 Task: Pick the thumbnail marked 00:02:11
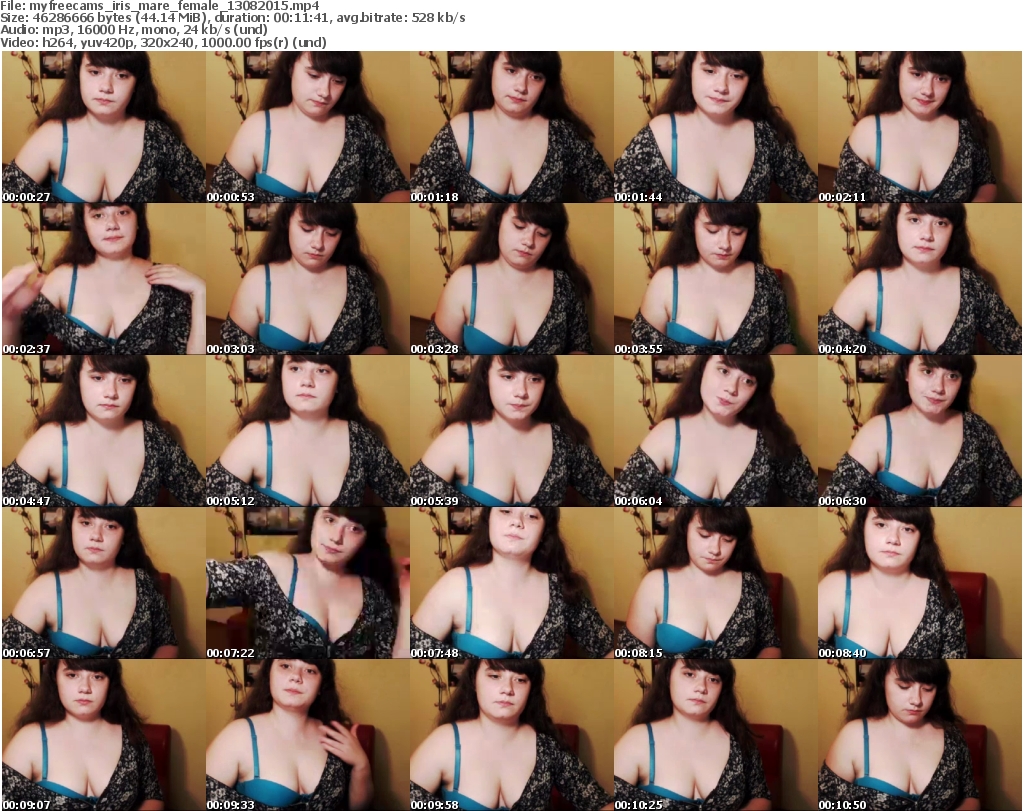coord(920,127)
